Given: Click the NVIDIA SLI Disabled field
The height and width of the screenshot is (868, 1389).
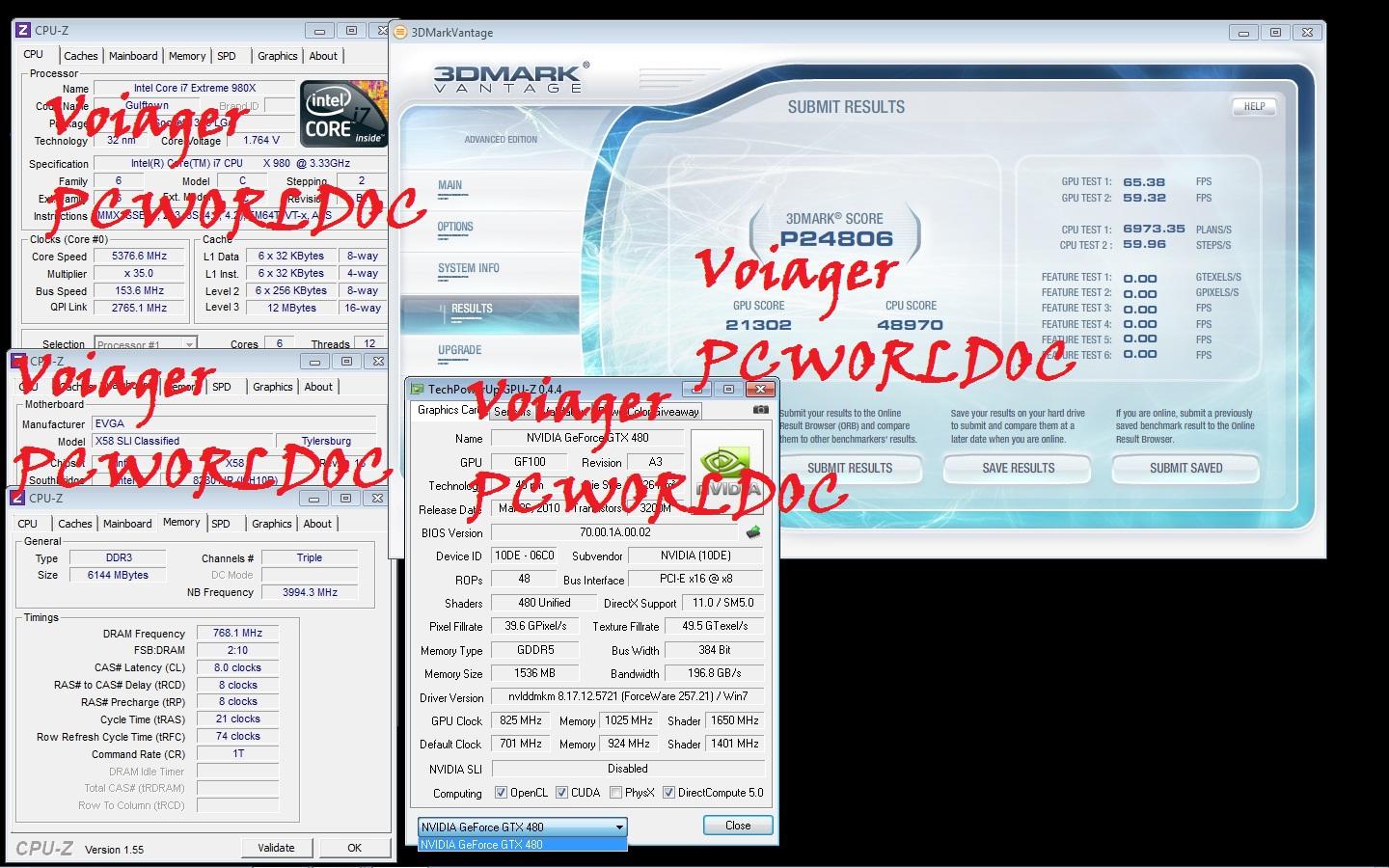Looking at the screenshot, I should click(628, 769).
